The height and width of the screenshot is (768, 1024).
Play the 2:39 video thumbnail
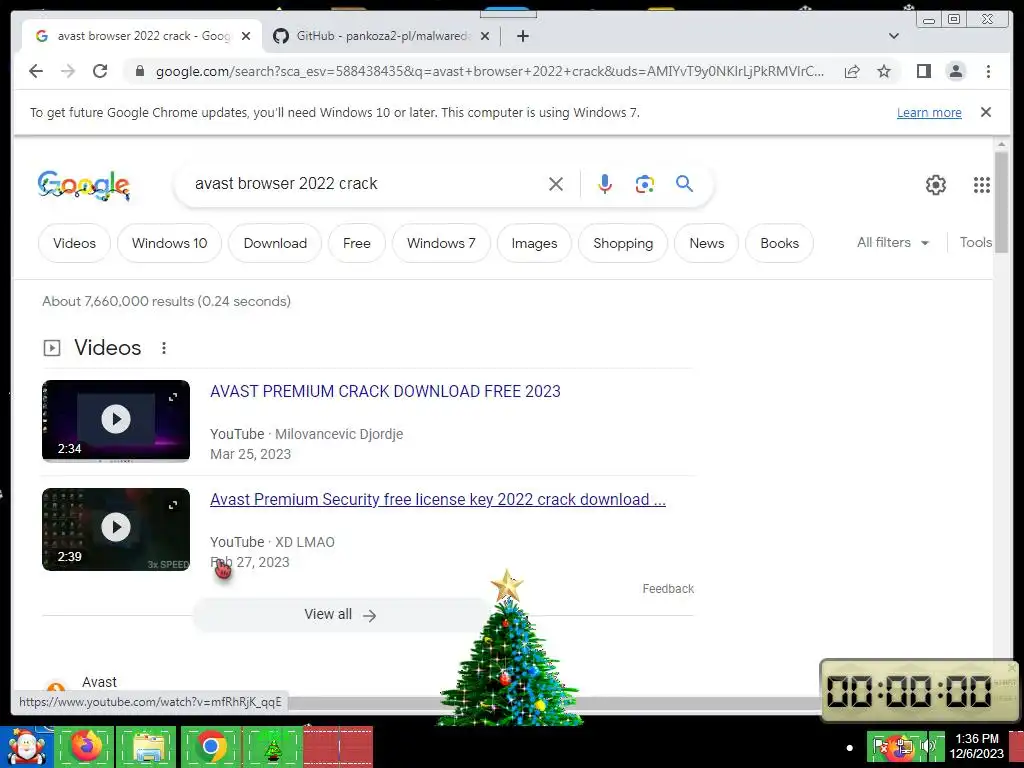116,529
